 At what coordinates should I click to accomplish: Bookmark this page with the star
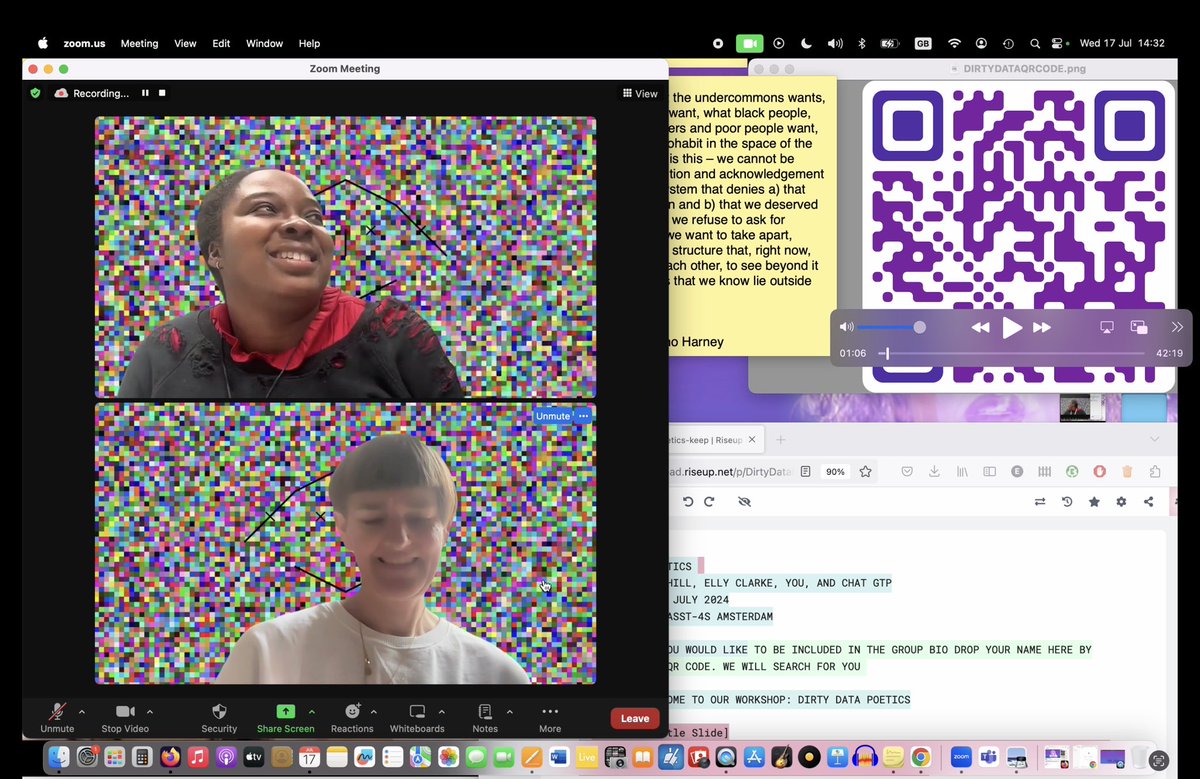(x=866, y=471)
